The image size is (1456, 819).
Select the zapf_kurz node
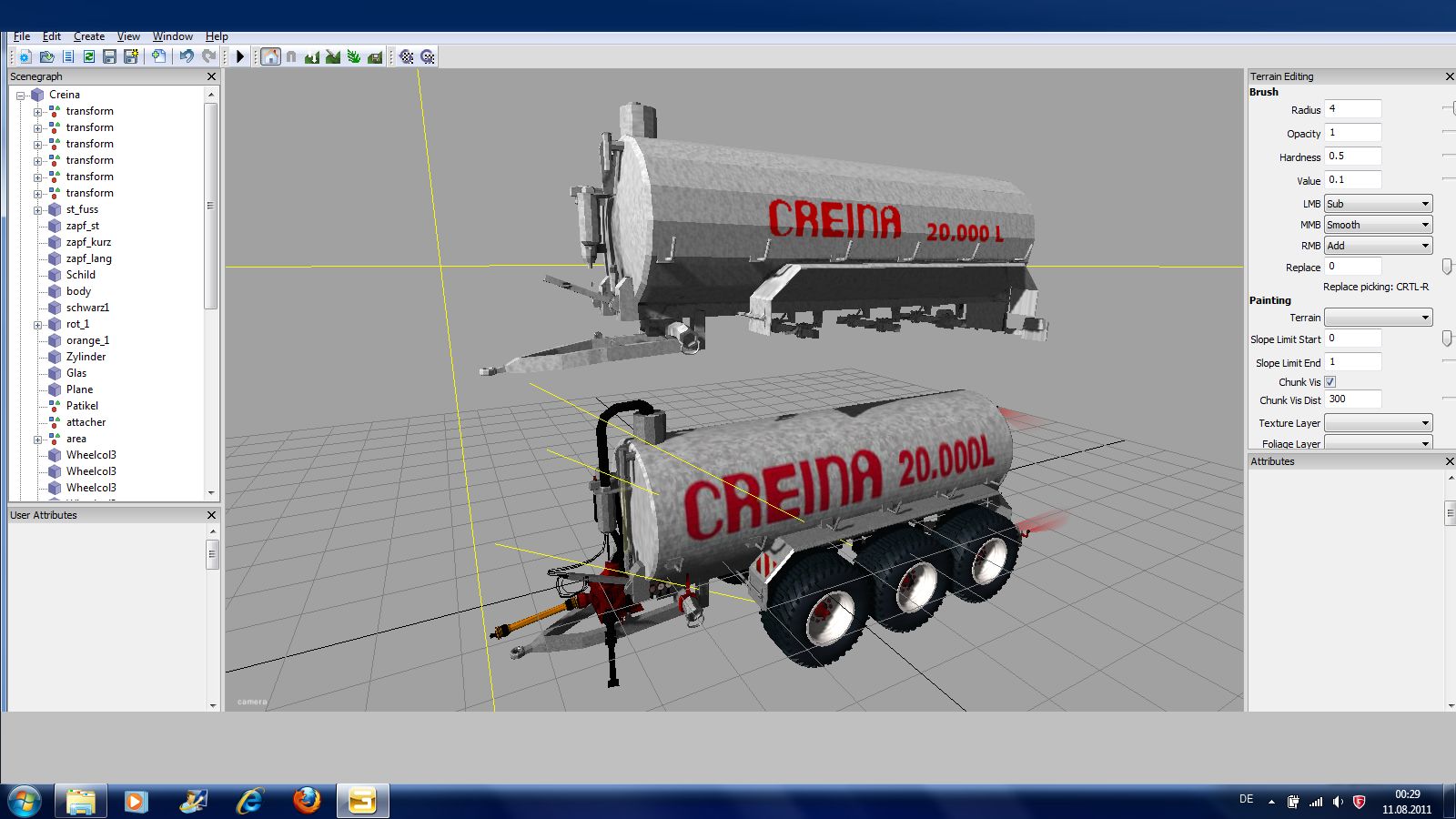click(x=88, y=242)
